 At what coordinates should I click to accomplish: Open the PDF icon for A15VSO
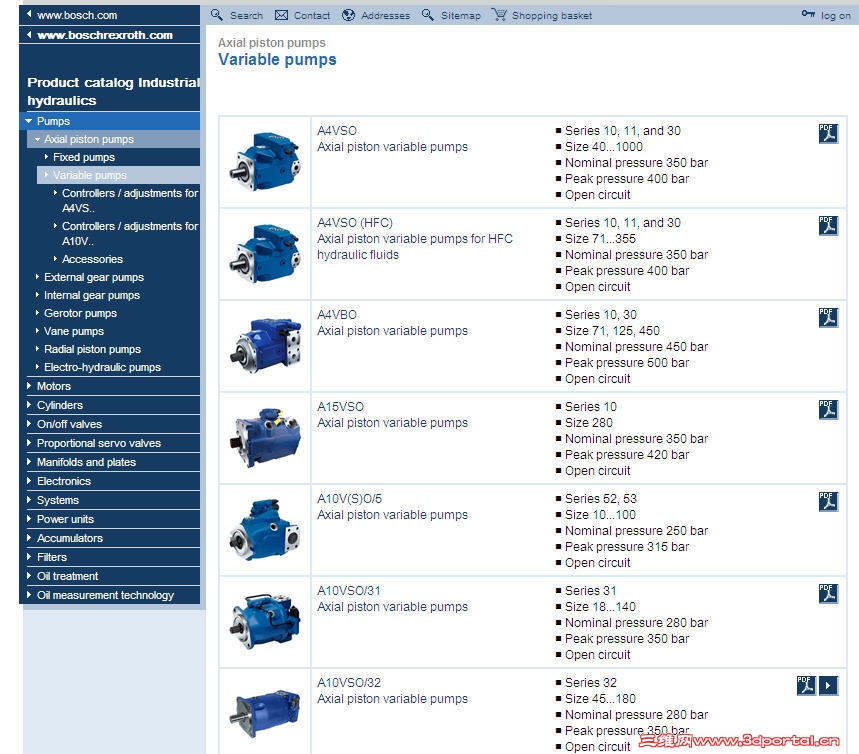(x=828, y=409)
